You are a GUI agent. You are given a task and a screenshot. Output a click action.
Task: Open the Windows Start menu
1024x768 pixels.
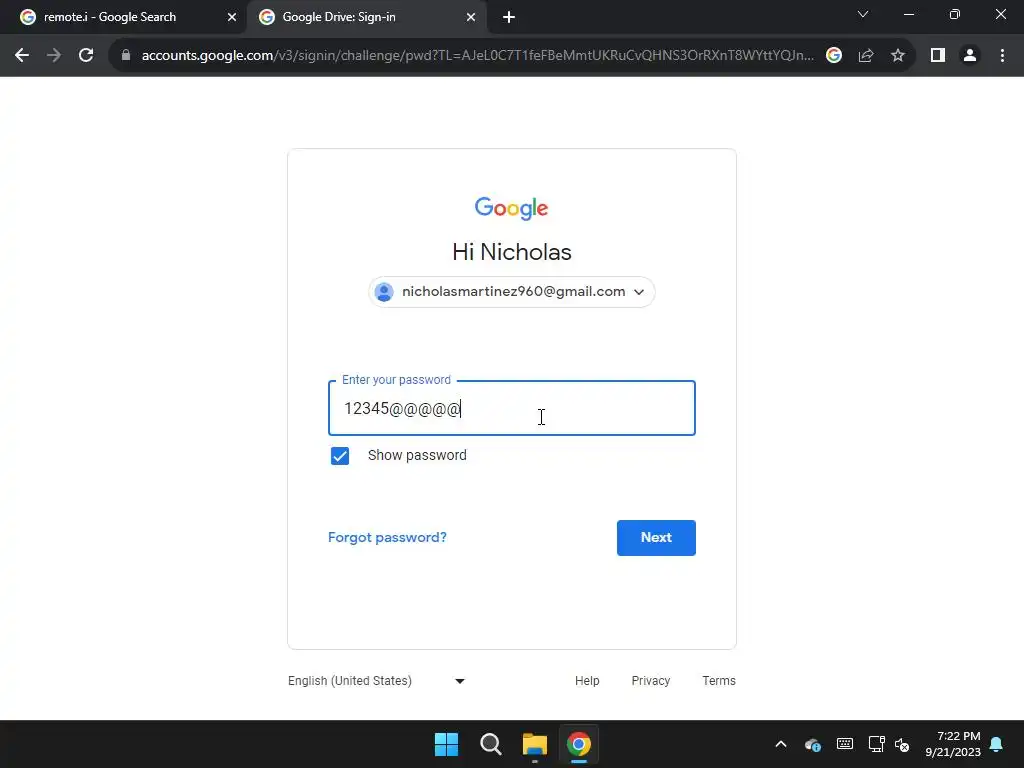[447, 744]
